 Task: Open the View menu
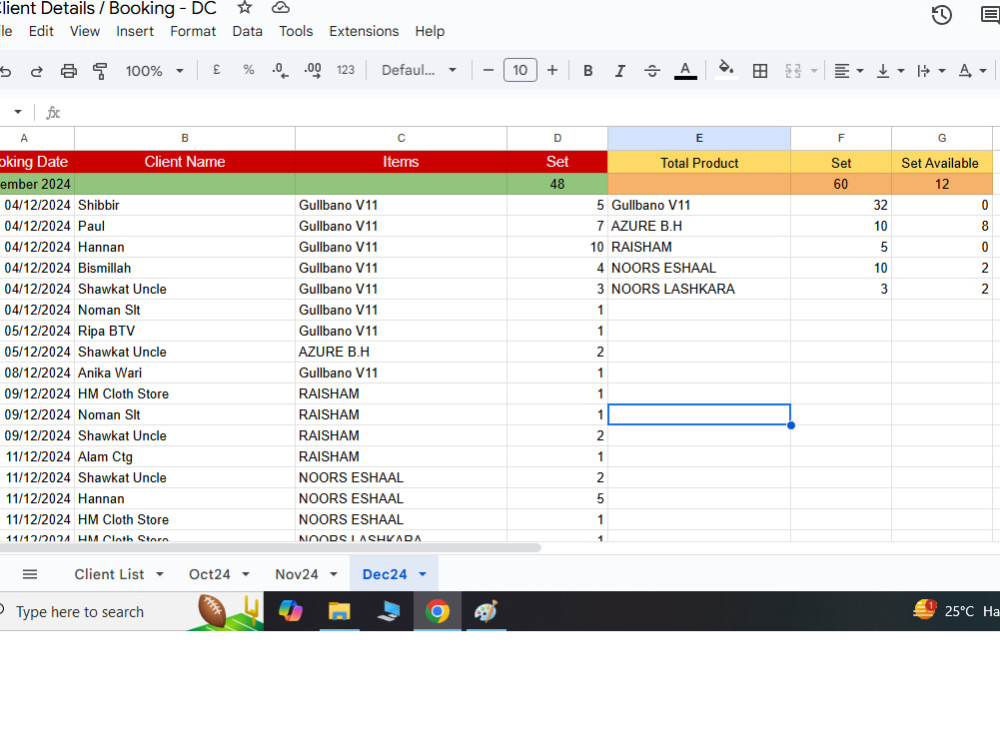click(85, 31)
